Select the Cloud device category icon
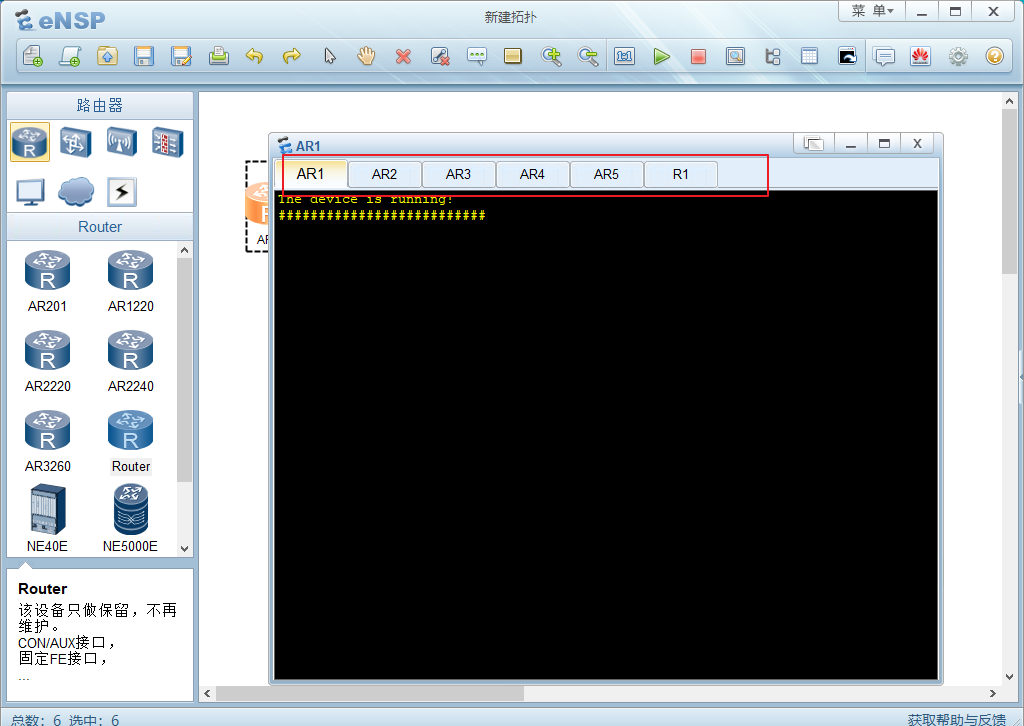 point(76,192)
